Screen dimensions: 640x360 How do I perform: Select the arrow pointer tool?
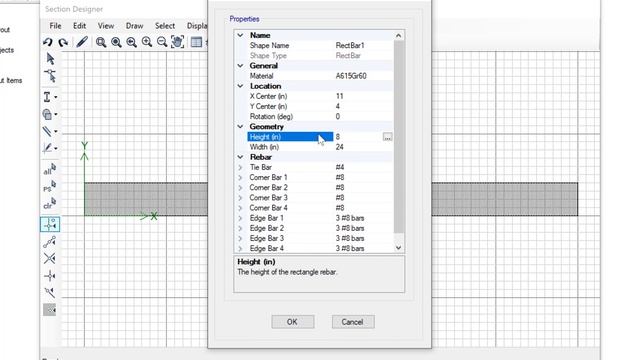50,59
